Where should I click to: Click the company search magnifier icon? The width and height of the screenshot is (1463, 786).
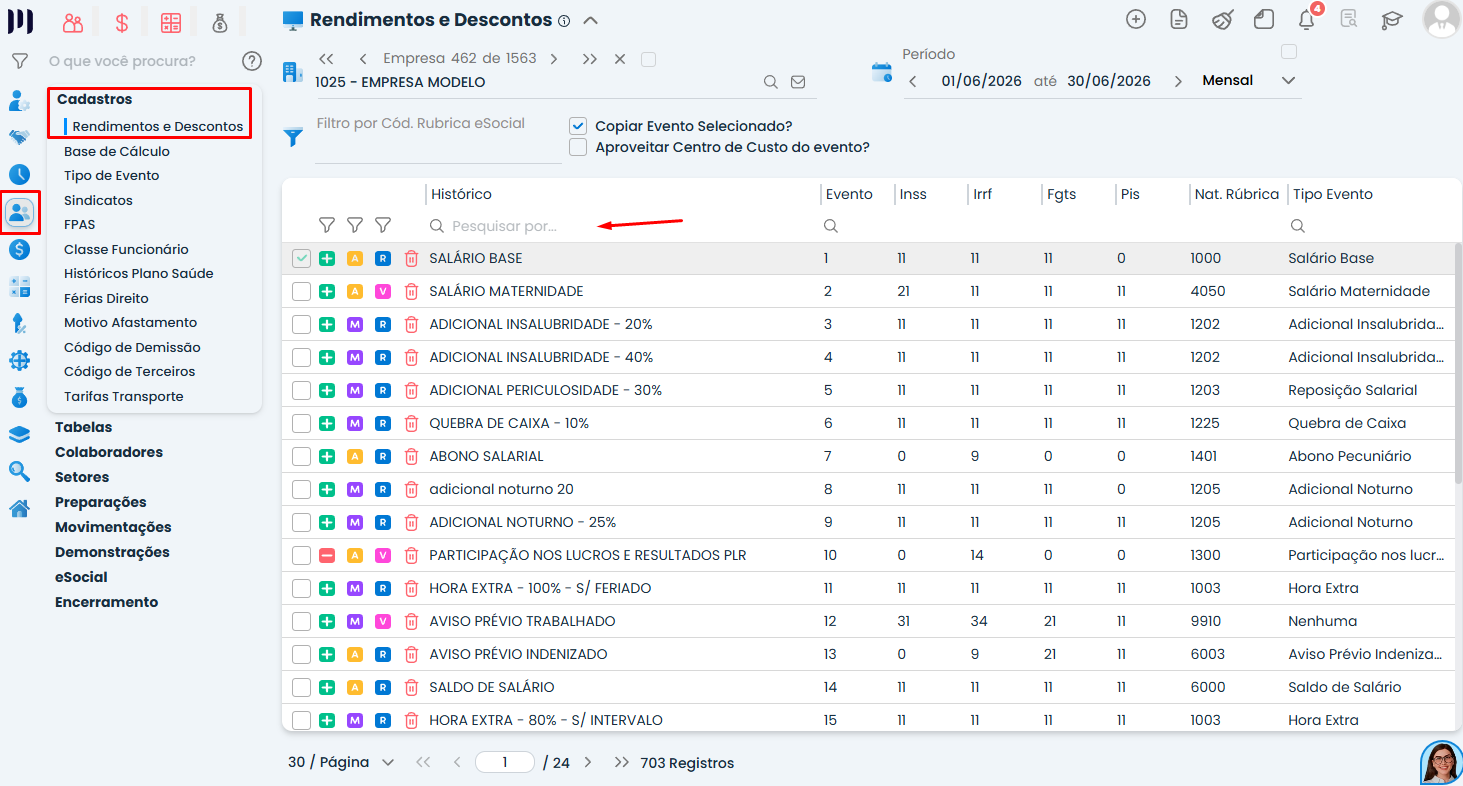click(x=771, y=82)
